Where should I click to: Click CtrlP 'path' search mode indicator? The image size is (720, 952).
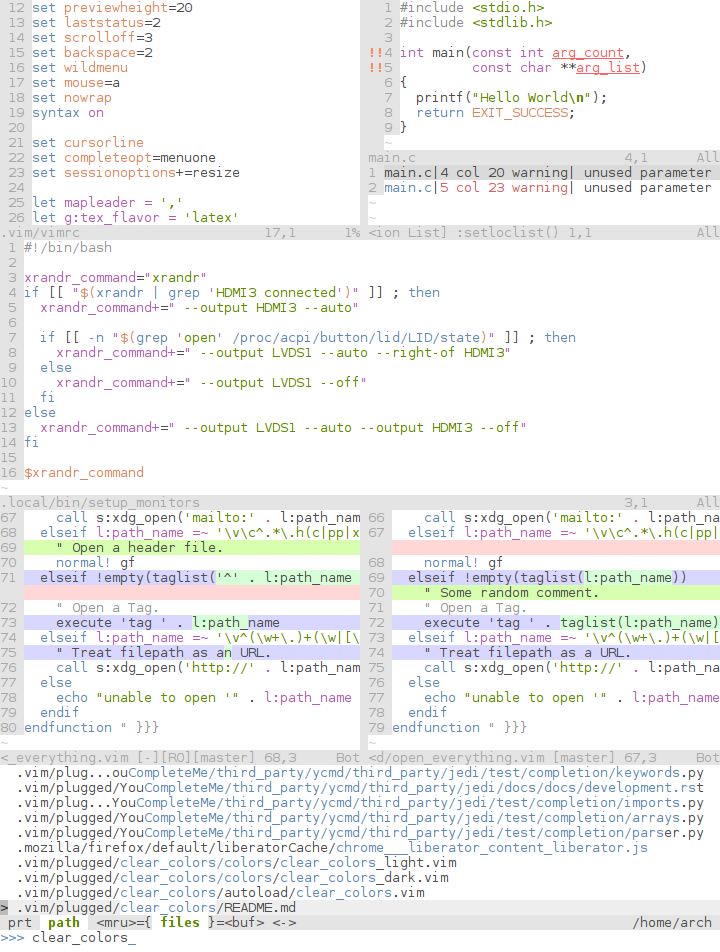64,923
